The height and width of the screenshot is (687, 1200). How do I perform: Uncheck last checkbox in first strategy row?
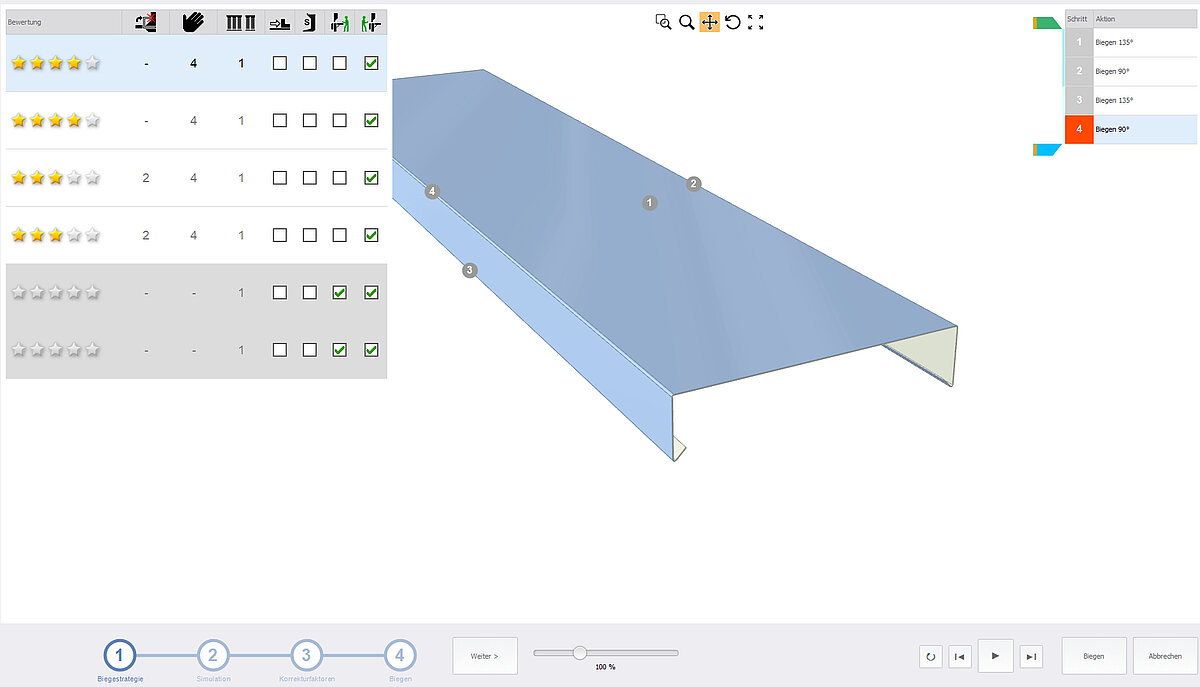(x=371, y=63)
